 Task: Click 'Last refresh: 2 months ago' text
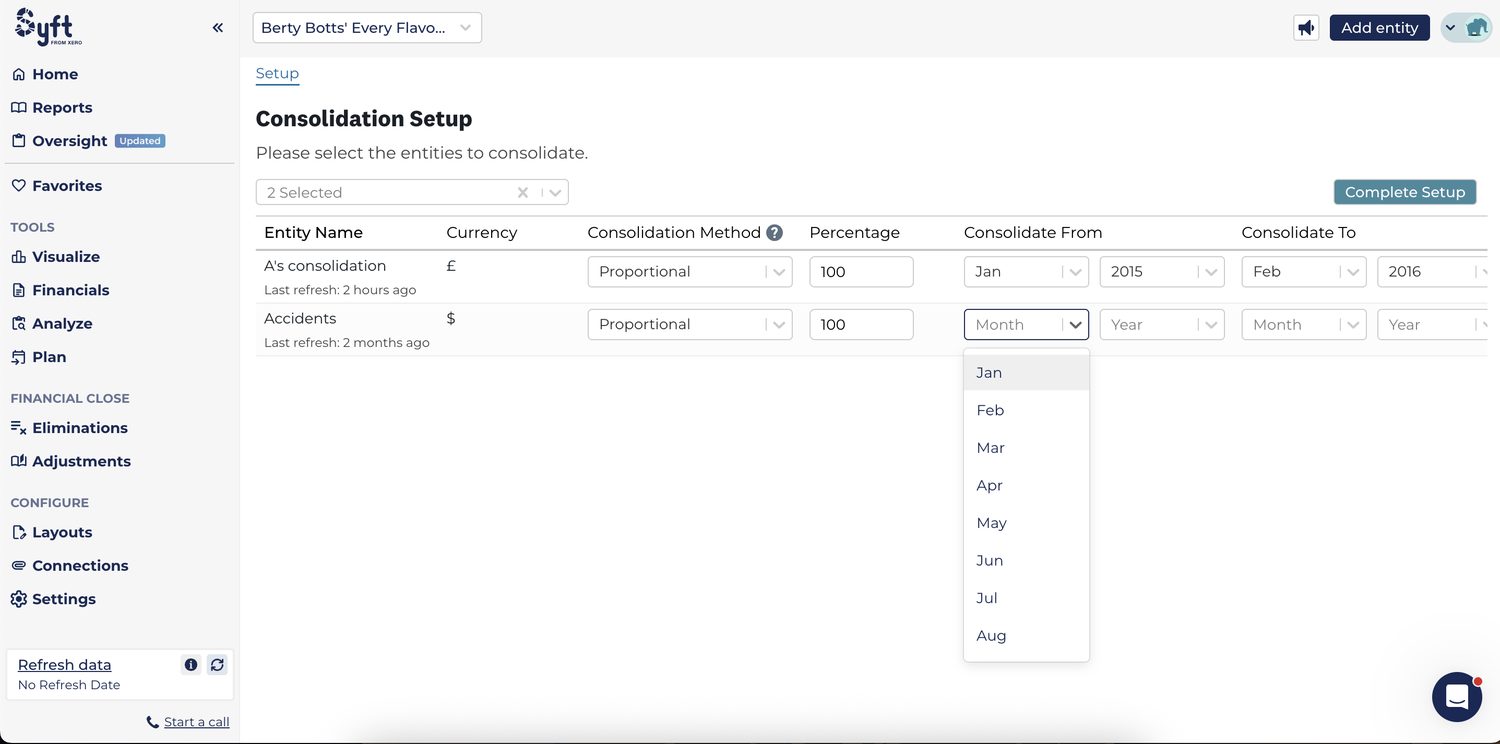click(x=347, y=343)
